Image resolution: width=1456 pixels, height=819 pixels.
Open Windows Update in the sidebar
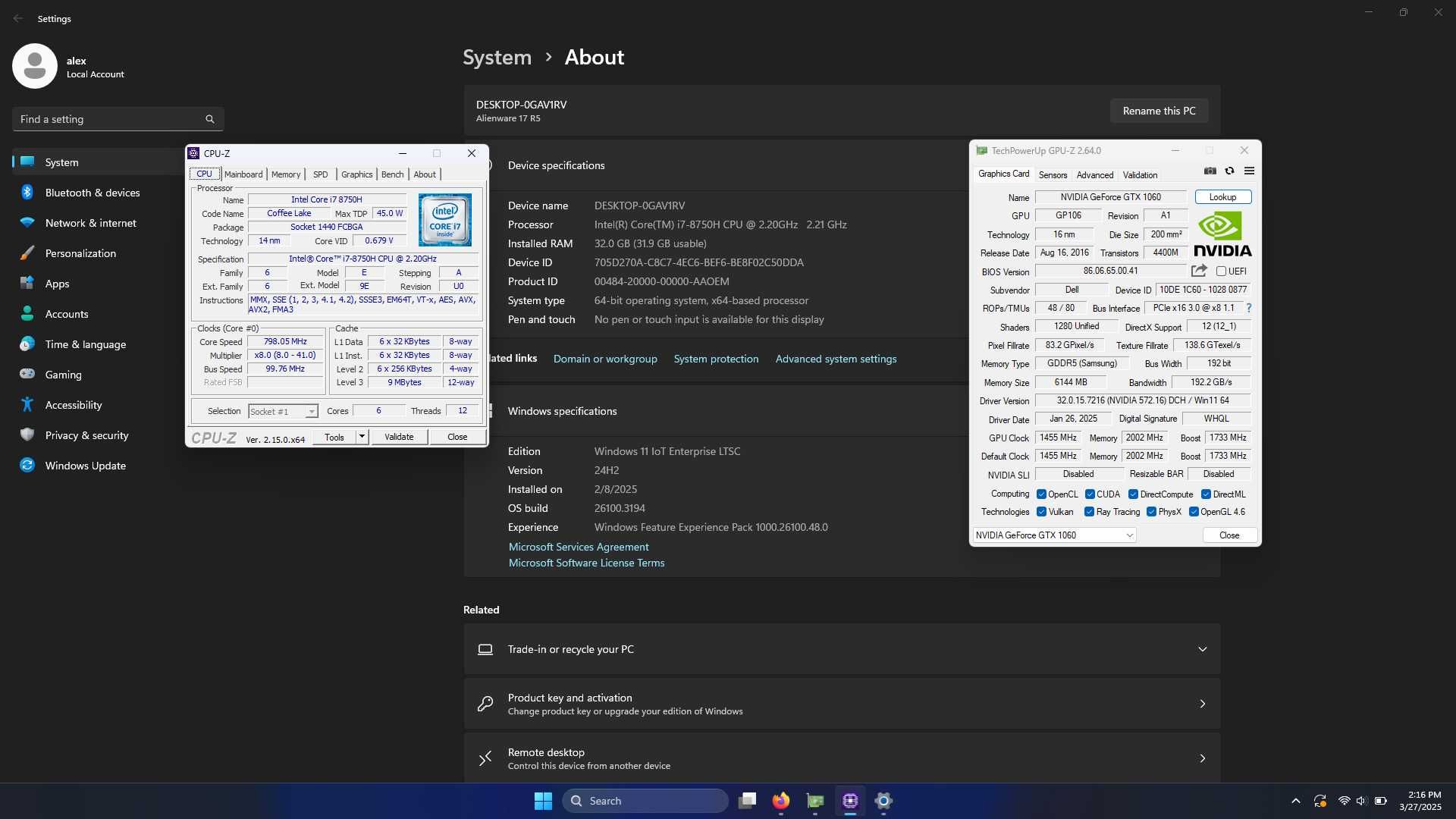coord(85,466)
